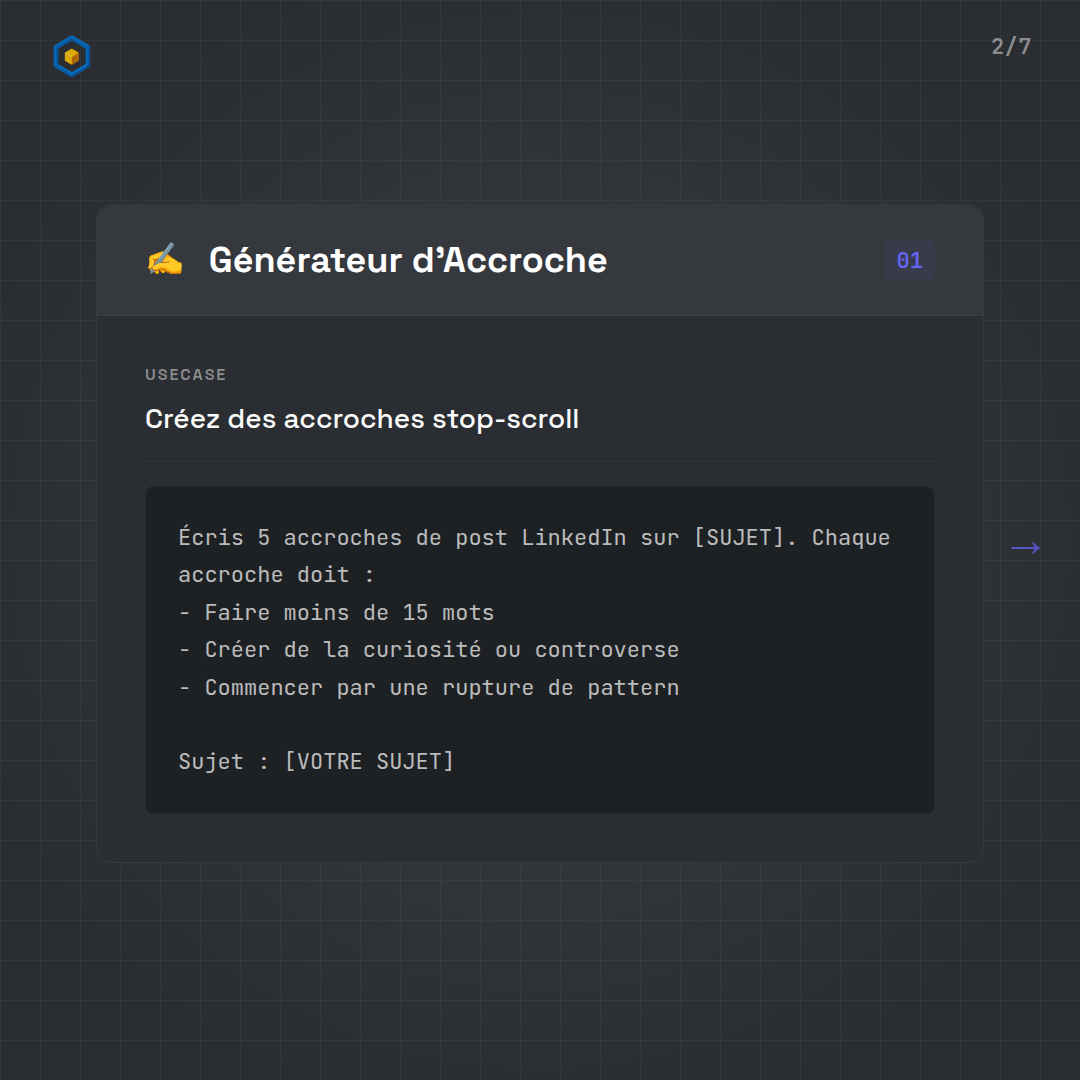This screenshot has width=1080, height=1080.
Task: Click the hexagon cube logo
Action: coord(71,57)
